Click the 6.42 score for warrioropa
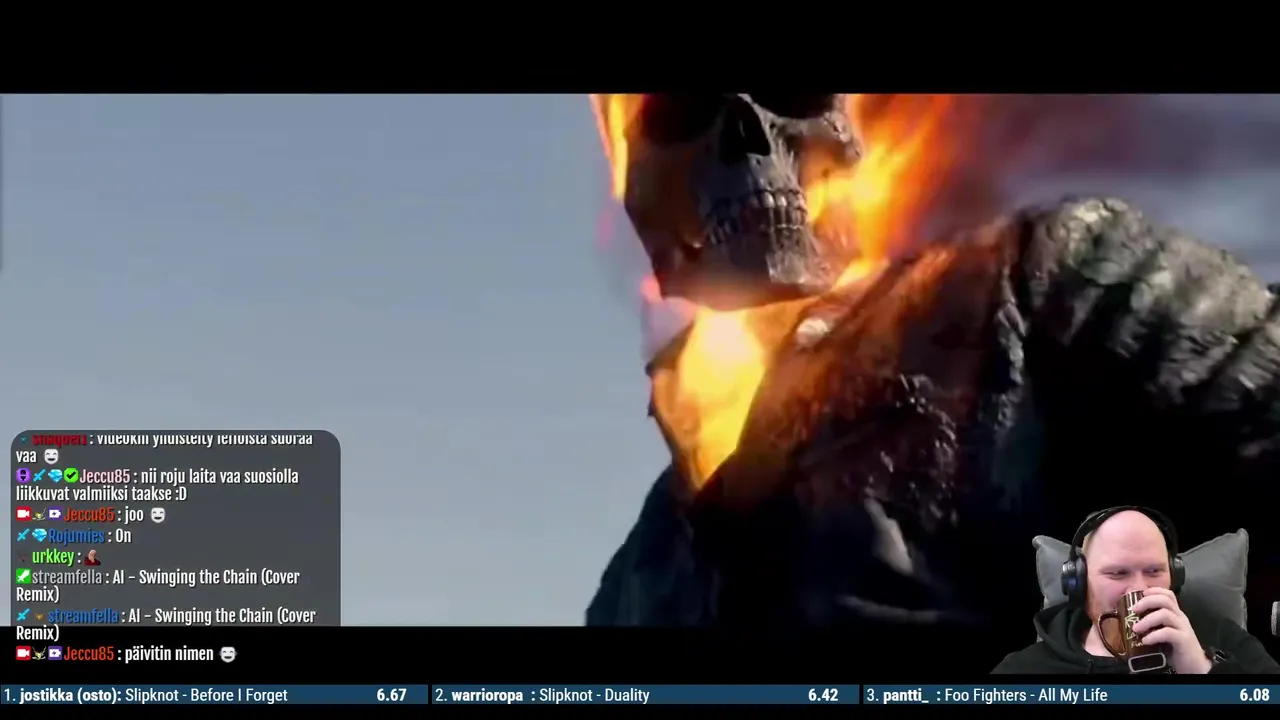This screenshot has height=720, width=1280. 823,695
